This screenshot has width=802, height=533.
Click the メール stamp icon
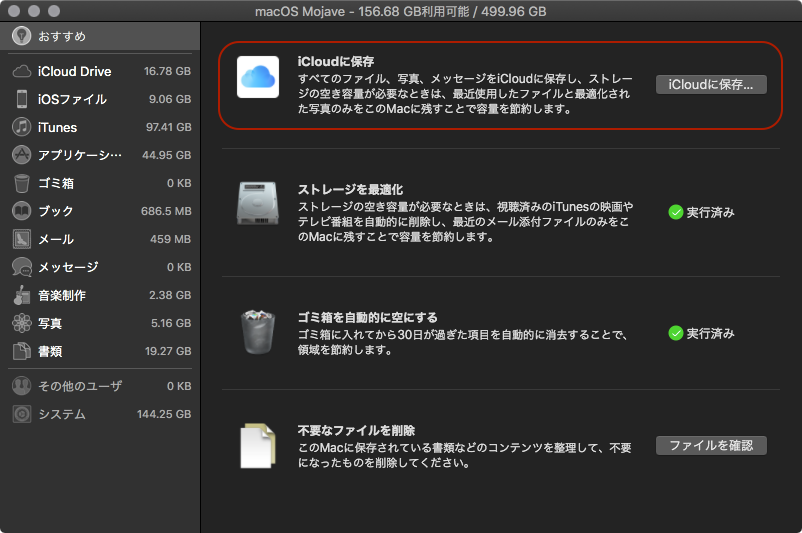tap(21, 239)
